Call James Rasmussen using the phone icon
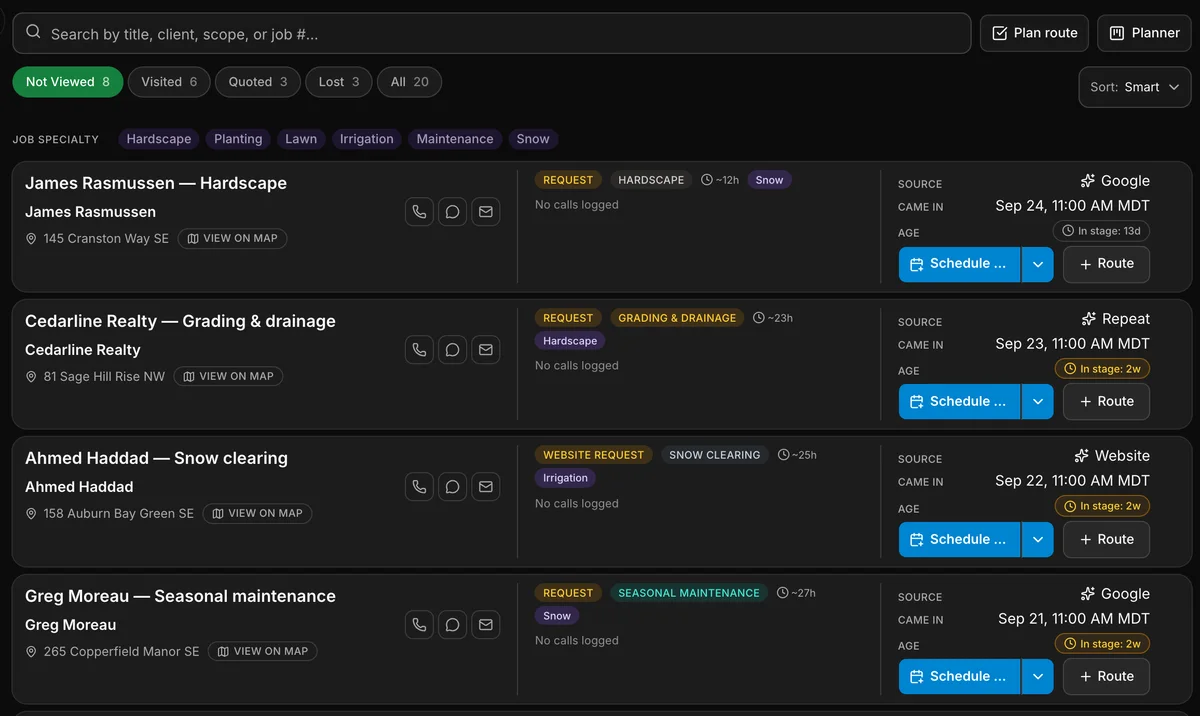The image size is (1200, 716). point(419,212)
